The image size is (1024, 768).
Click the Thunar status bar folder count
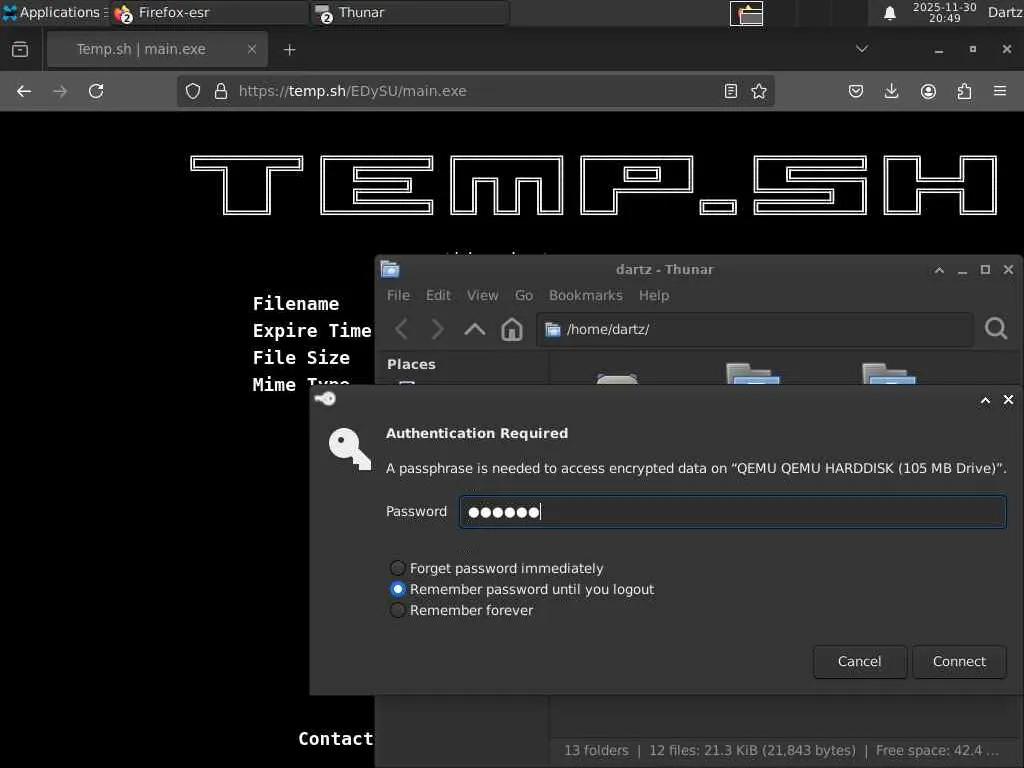point(596,750)
